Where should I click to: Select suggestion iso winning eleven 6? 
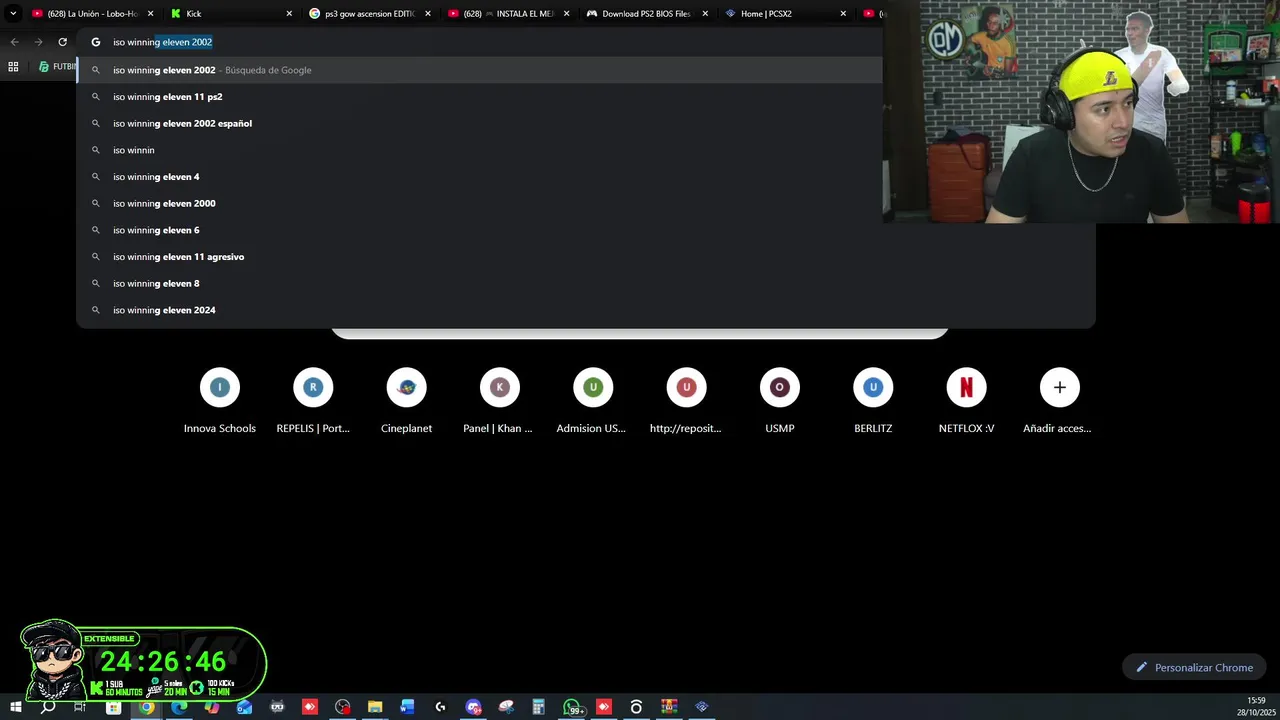coord(586,230)
